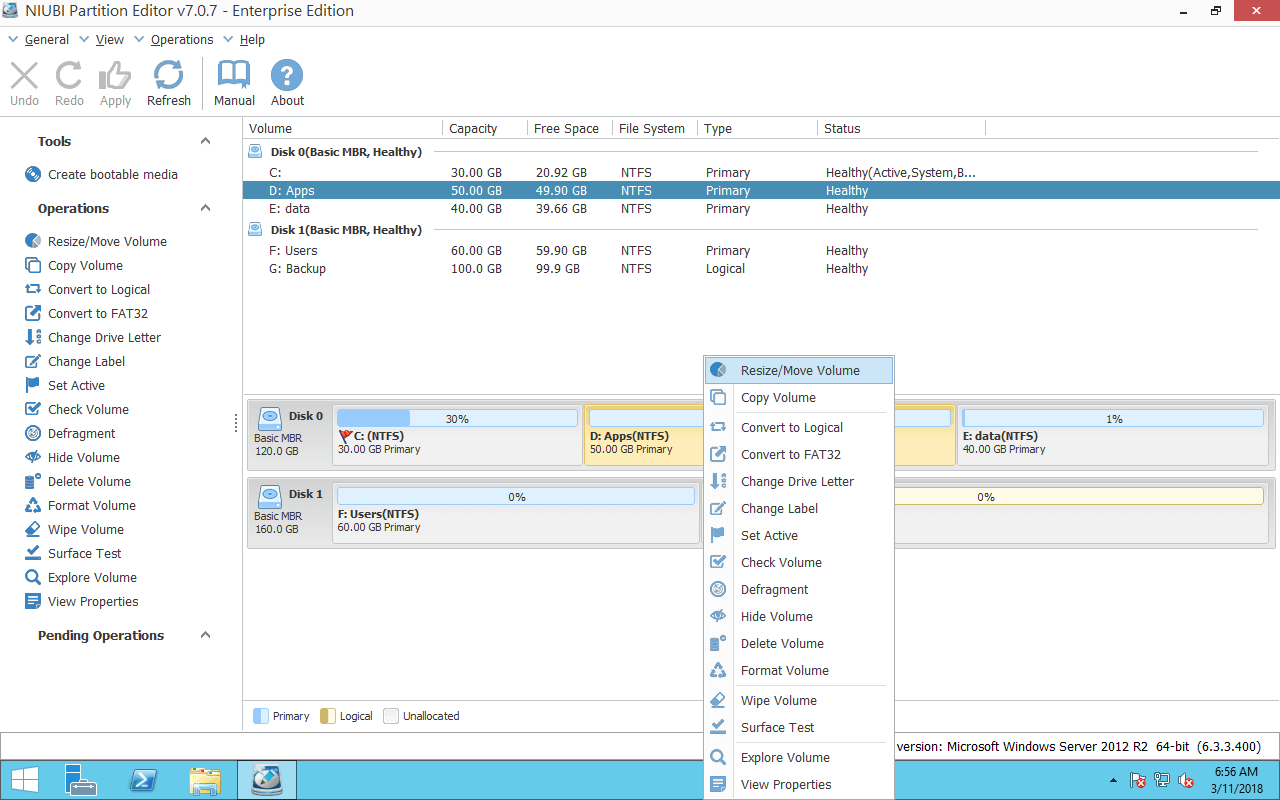Choose Defragment in context menu
Image resolution: width=1280 pixels, height=800 pixels.
tap(799, 589)
